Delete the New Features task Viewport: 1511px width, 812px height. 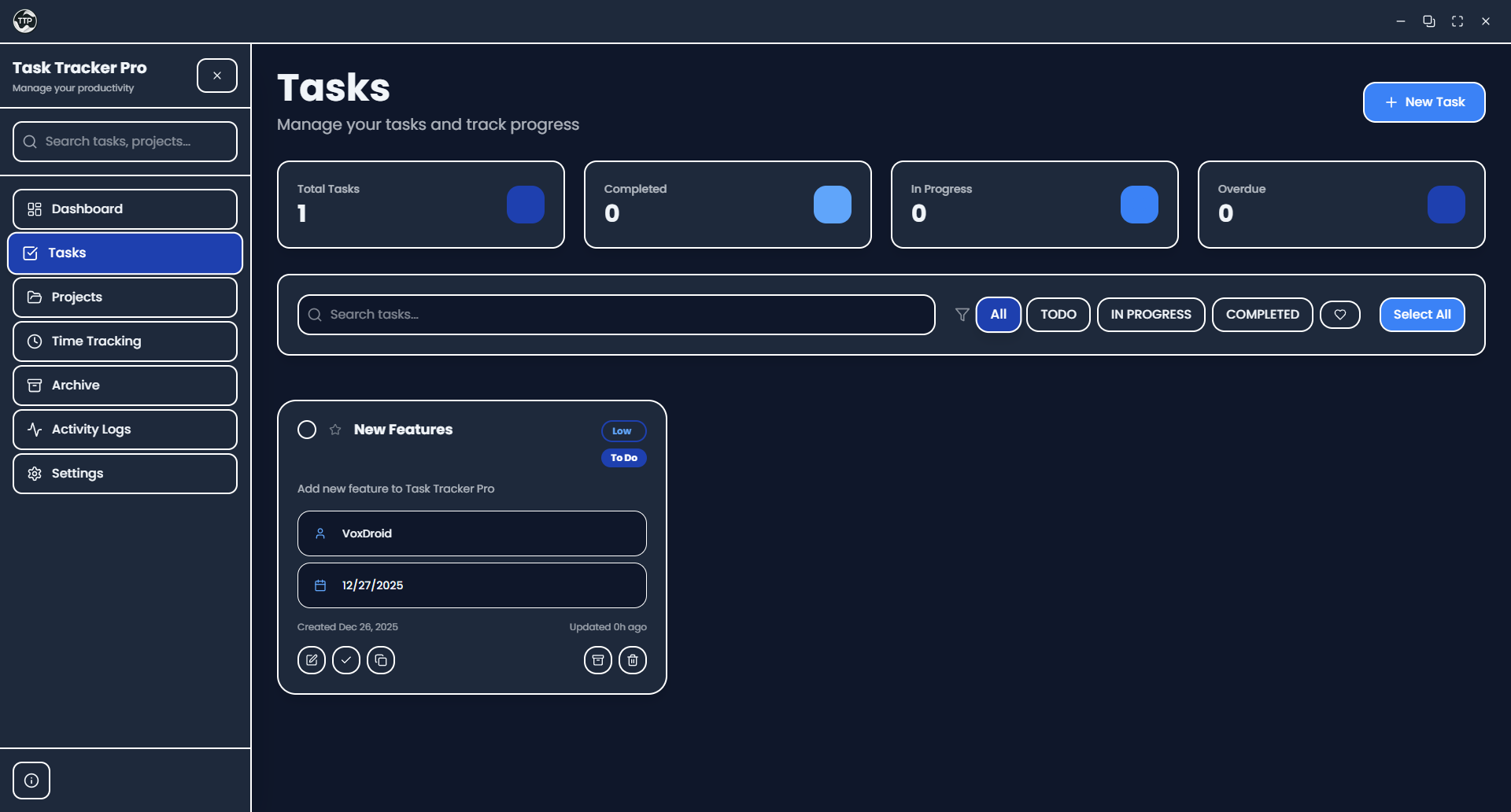(633, 660)
